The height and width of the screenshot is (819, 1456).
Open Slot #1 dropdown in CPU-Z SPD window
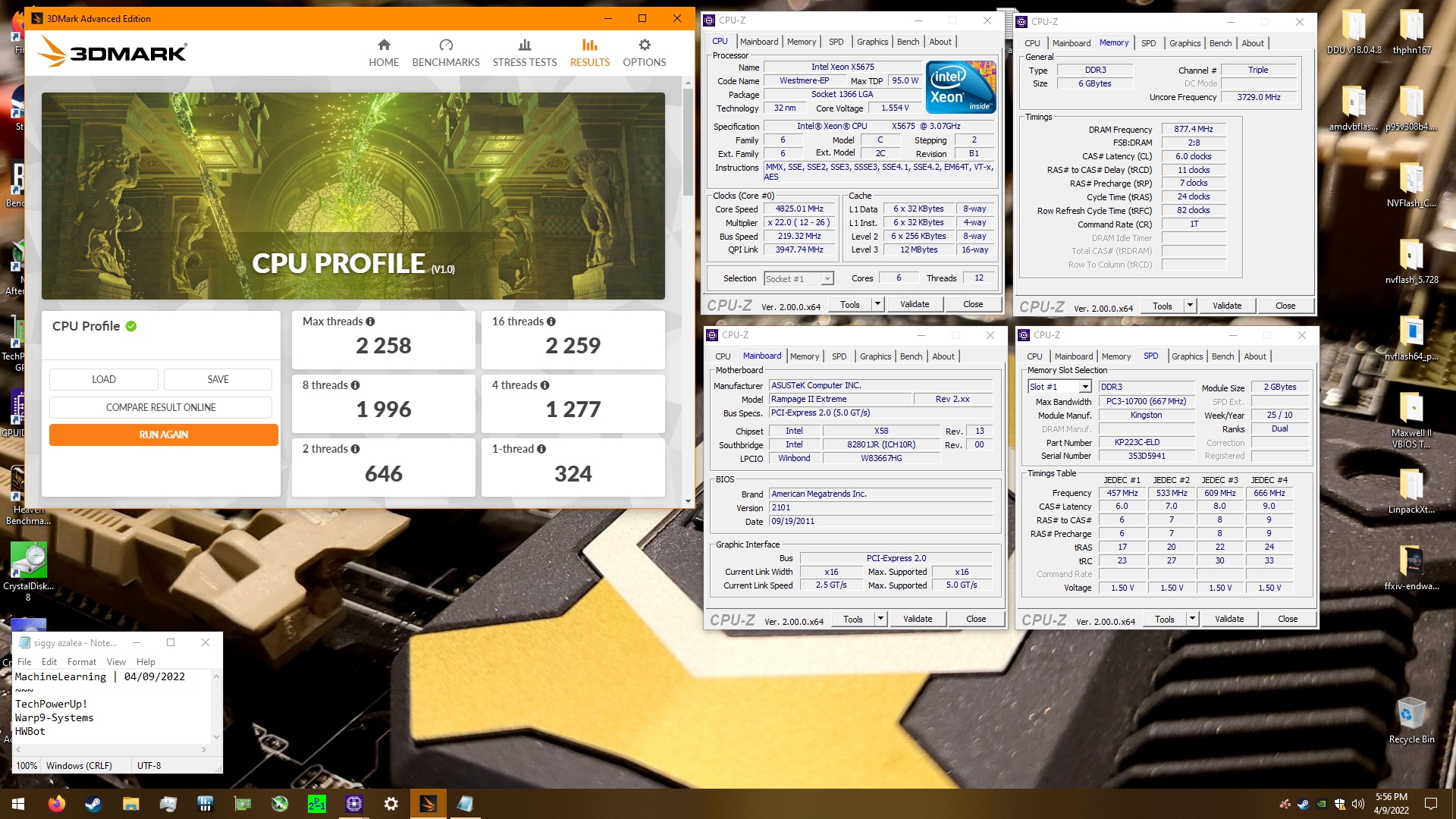1059,387
